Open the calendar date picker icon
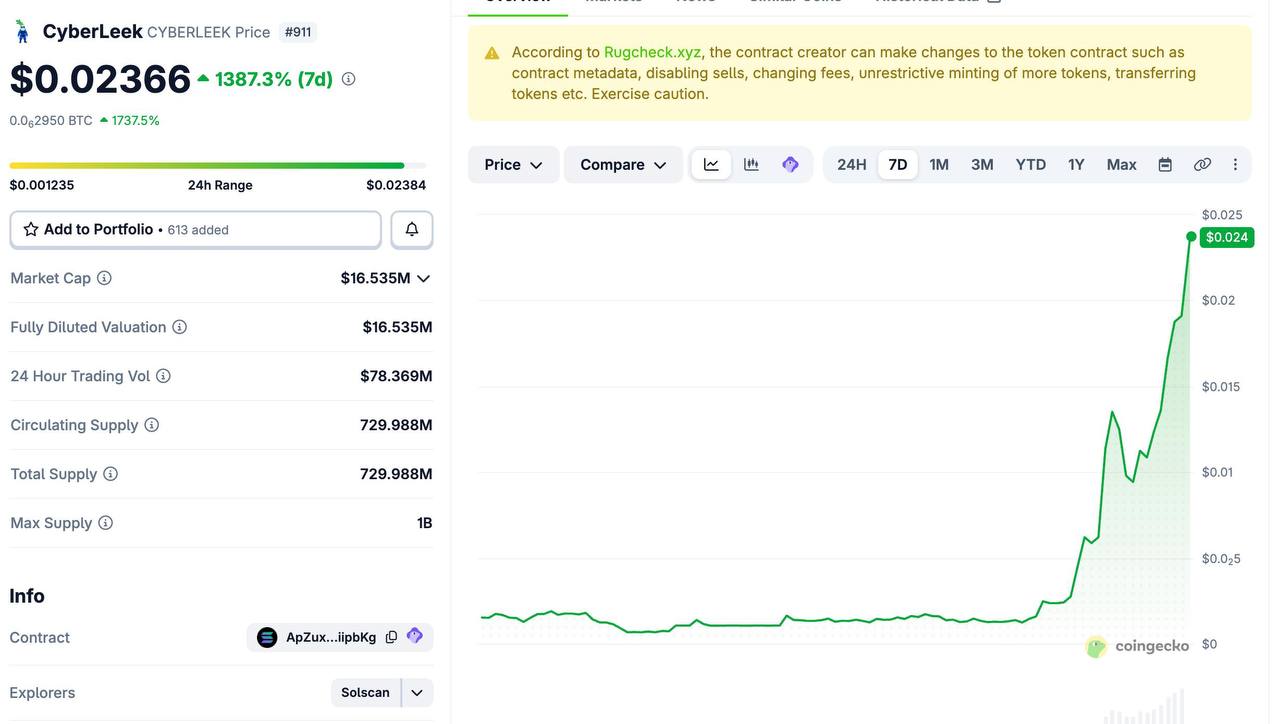Image resolution: width=1280 pixels, height=724 pixels. (1165, 165)
